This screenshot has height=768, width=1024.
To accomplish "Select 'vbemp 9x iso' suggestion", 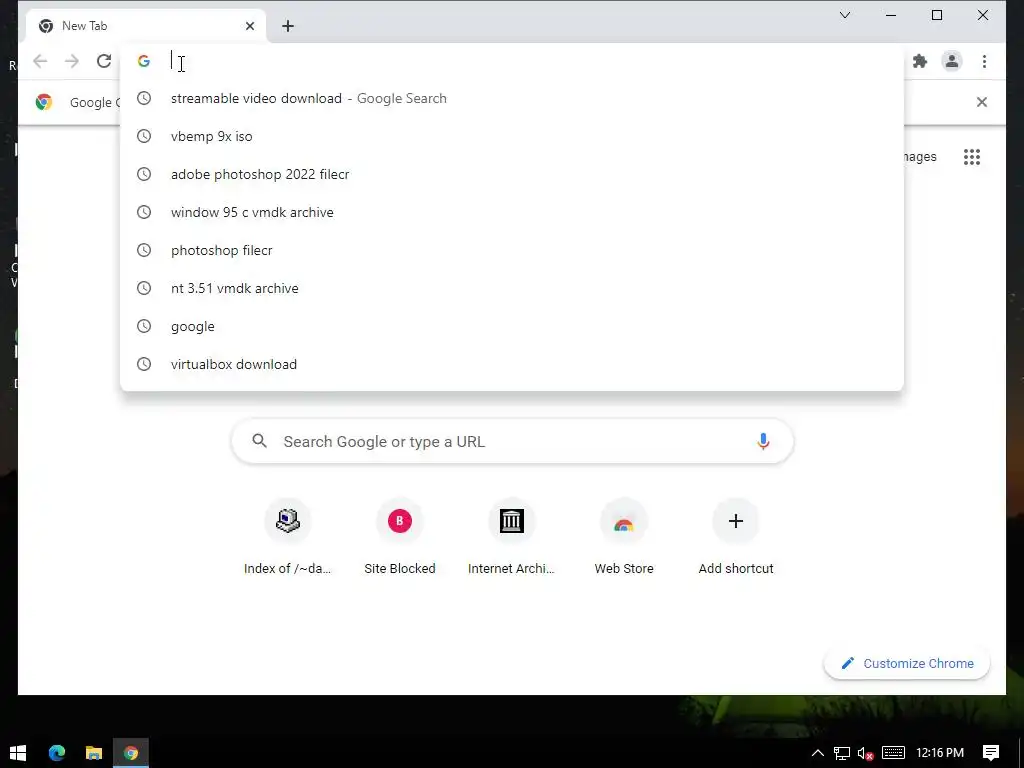I will [x=512, y=136].
